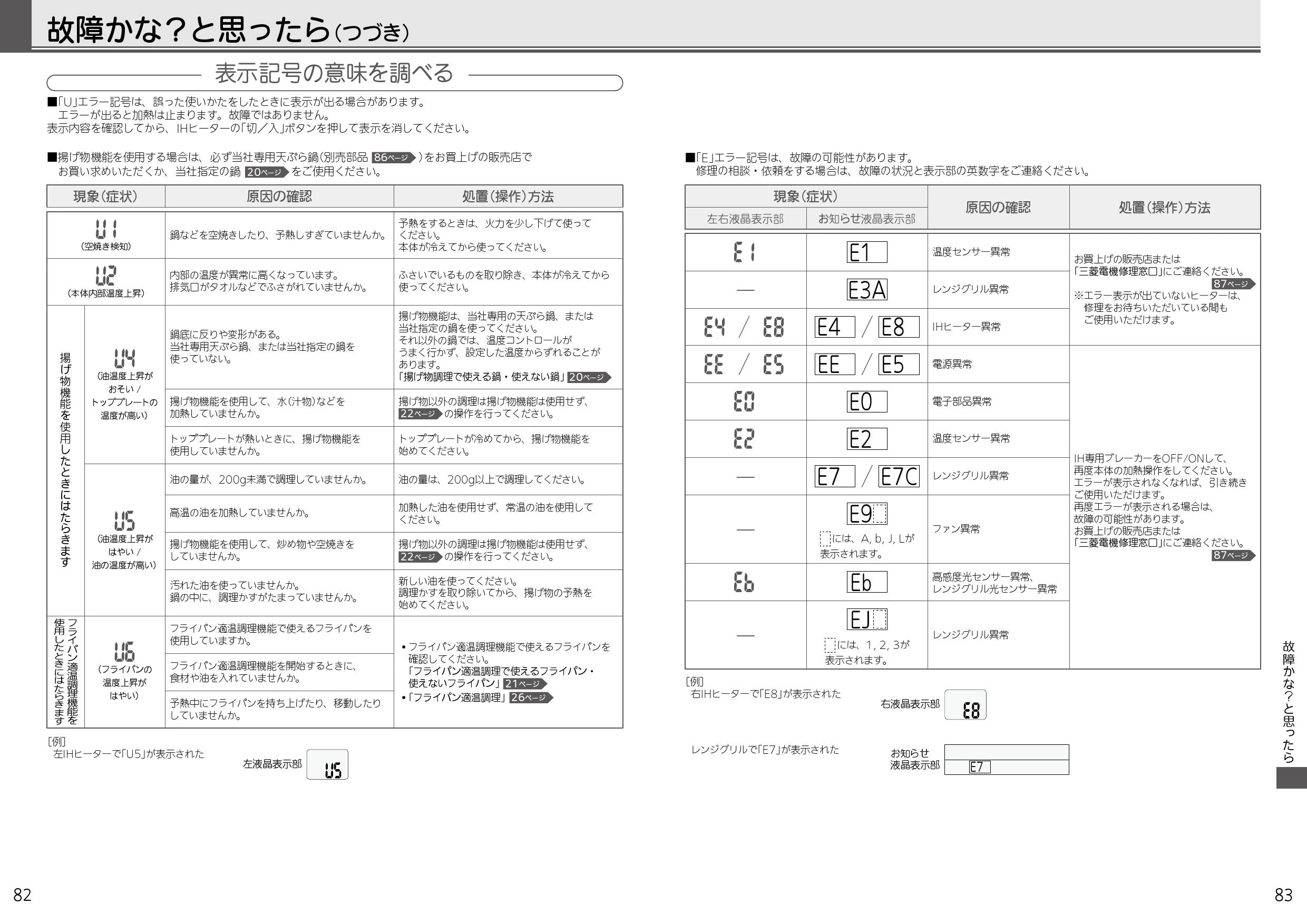
Task: Click the お知らせ液晶表示部 column header
Action: coord(866,219)
